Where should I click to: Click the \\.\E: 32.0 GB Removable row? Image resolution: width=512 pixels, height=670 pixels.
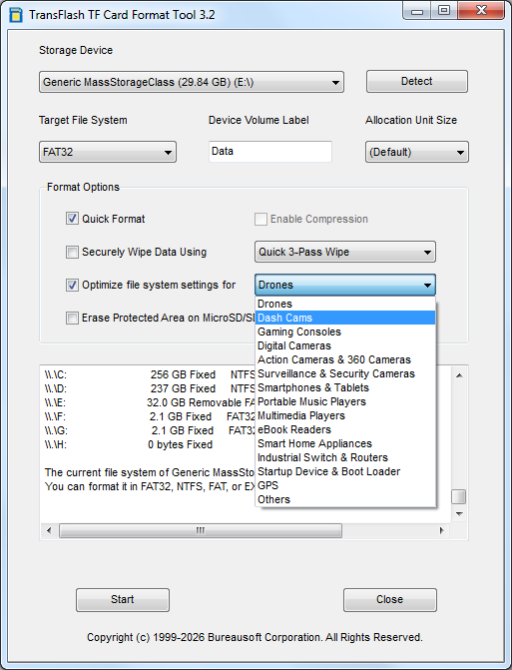pos(150,403)
